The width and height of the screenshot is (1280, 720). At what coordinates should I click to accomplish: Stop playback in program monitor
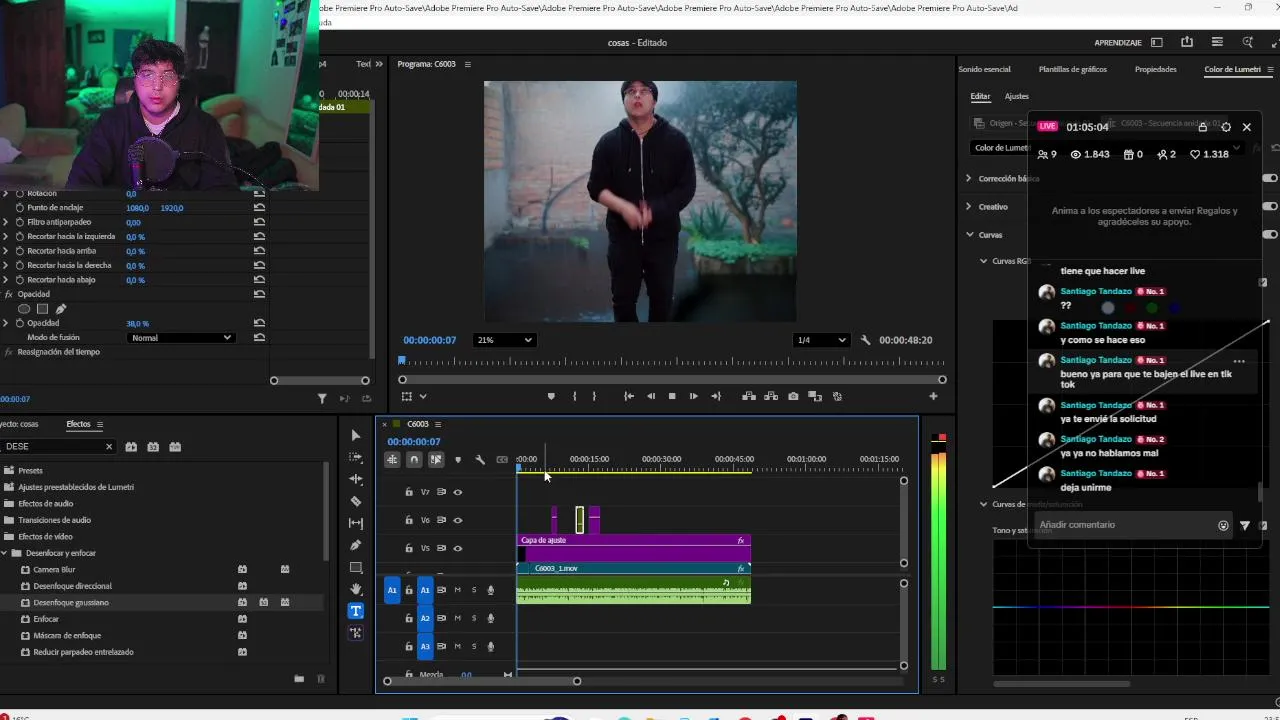672,396
